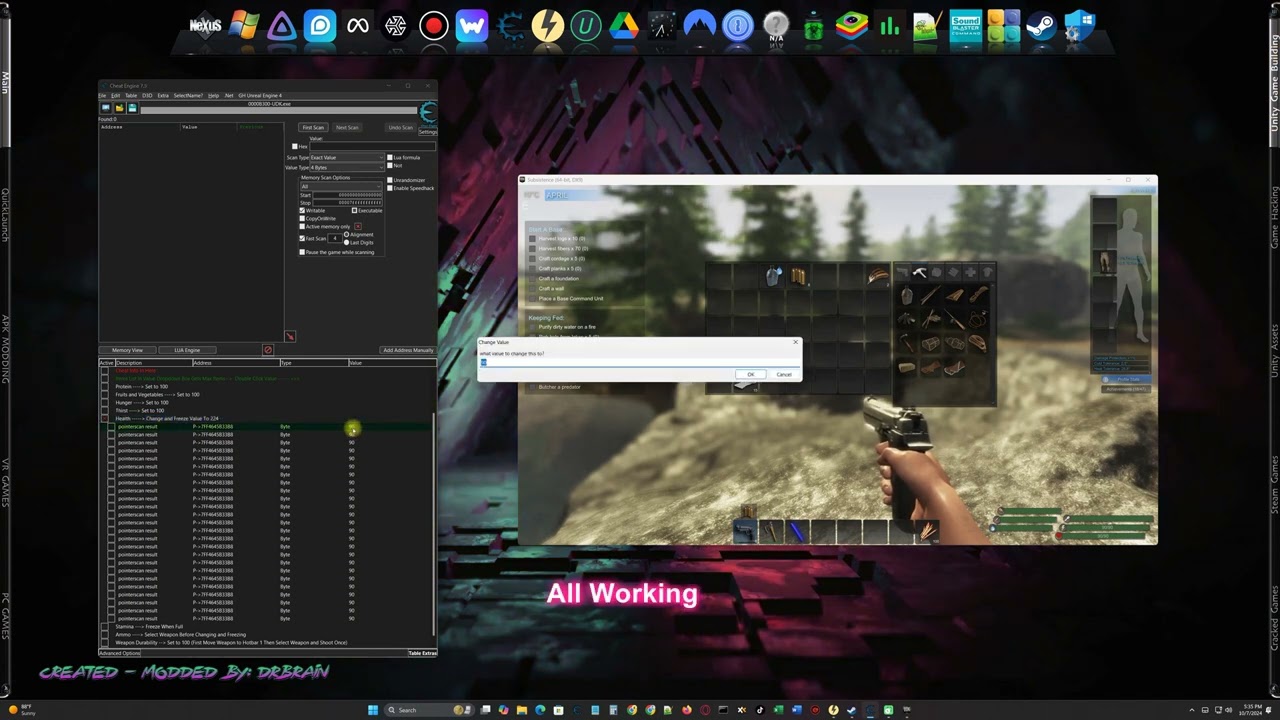Toggle the Executable checkbox
Image resolution: width=1280 pixels, height=720 pixels.
point(354,211)
